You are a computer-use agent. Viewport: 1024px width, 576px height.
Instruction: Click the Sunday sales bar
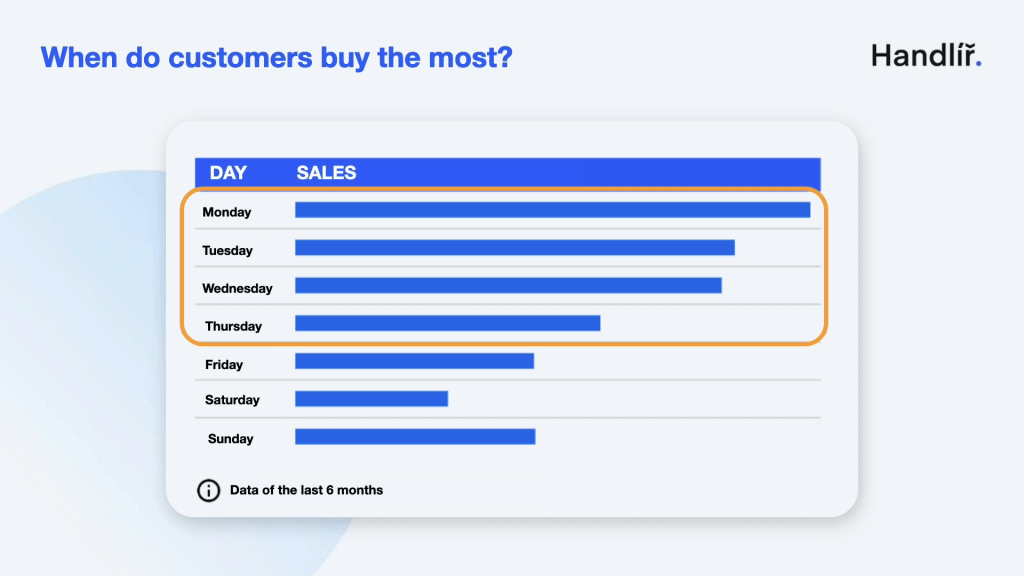415,437
